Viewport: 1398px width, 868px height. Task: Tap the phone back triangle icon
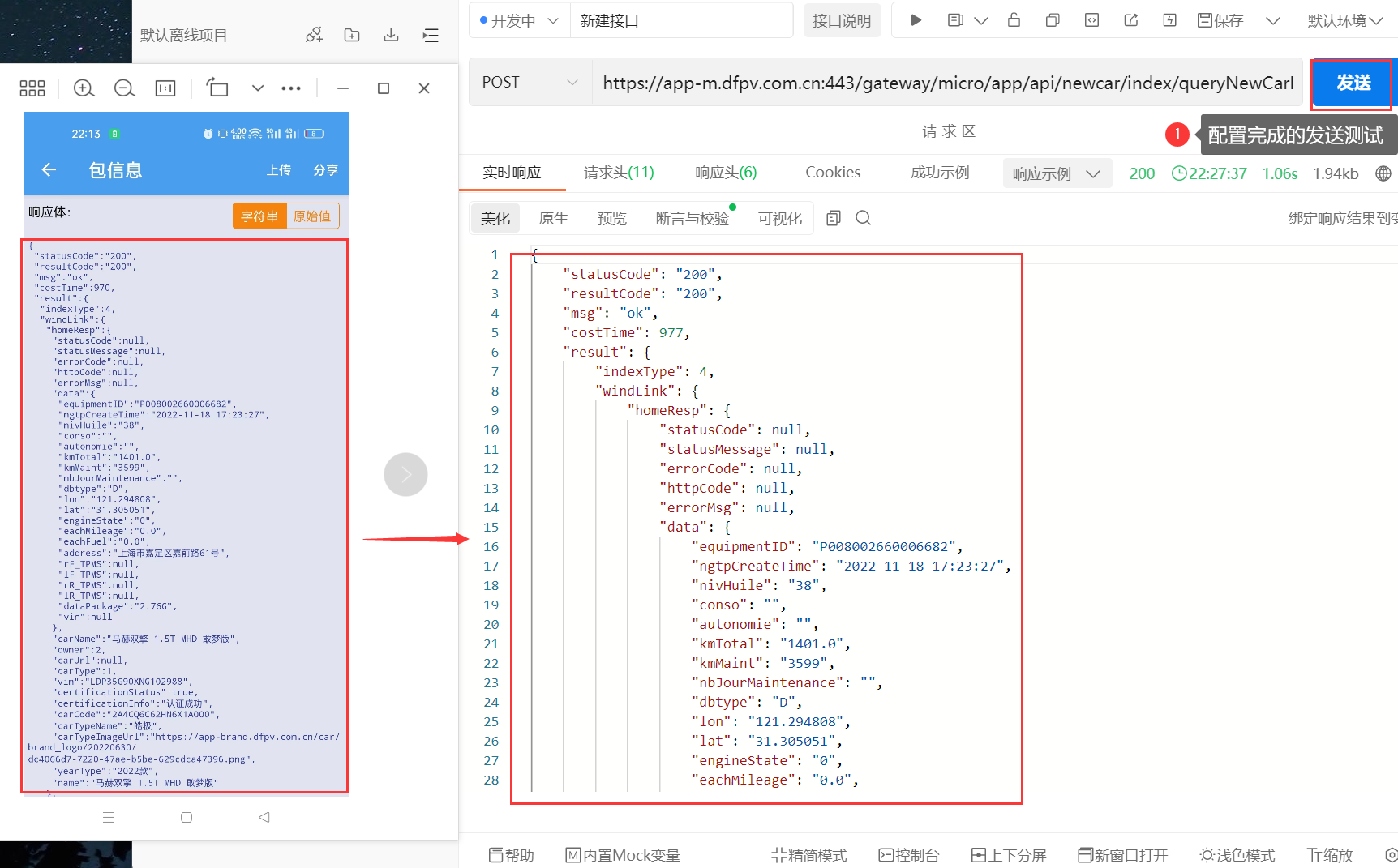tap(264, 817)
